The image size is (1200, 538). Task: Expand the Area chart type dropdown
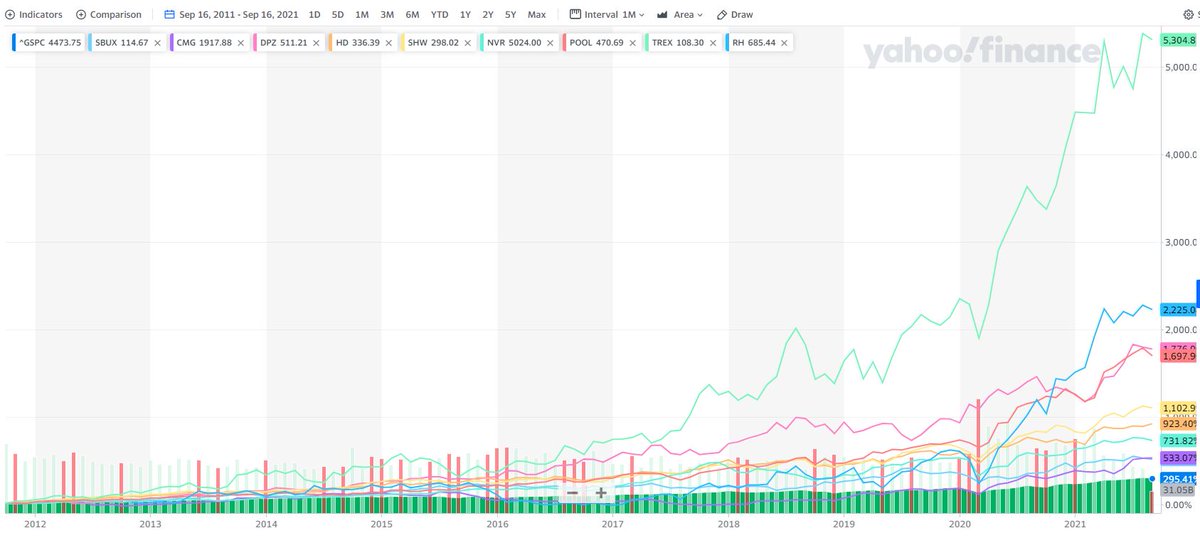[x=680, y=15]
